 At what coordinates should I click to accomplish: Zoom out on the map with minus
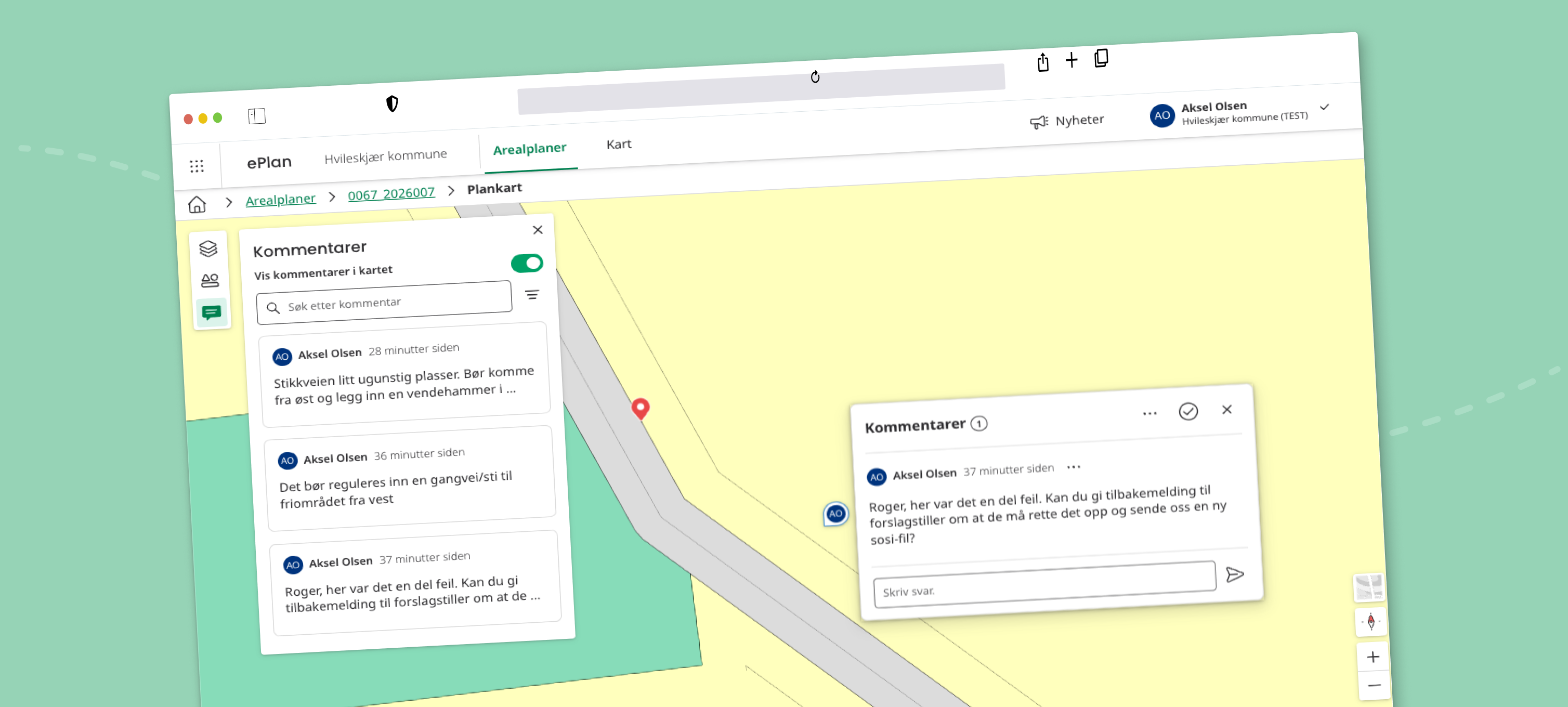[x=1375, y=686]
